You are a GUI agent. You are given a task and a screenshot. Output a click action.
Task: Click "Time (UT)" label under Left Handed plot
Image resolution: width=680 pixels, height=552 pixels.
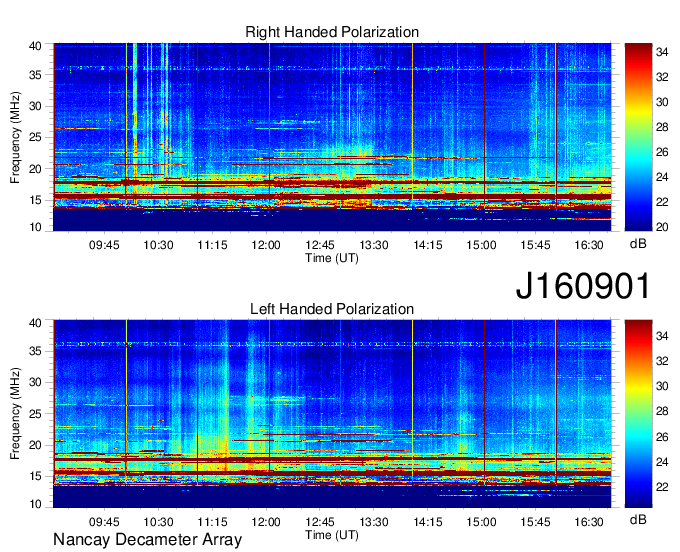click(x=332, y=535)
